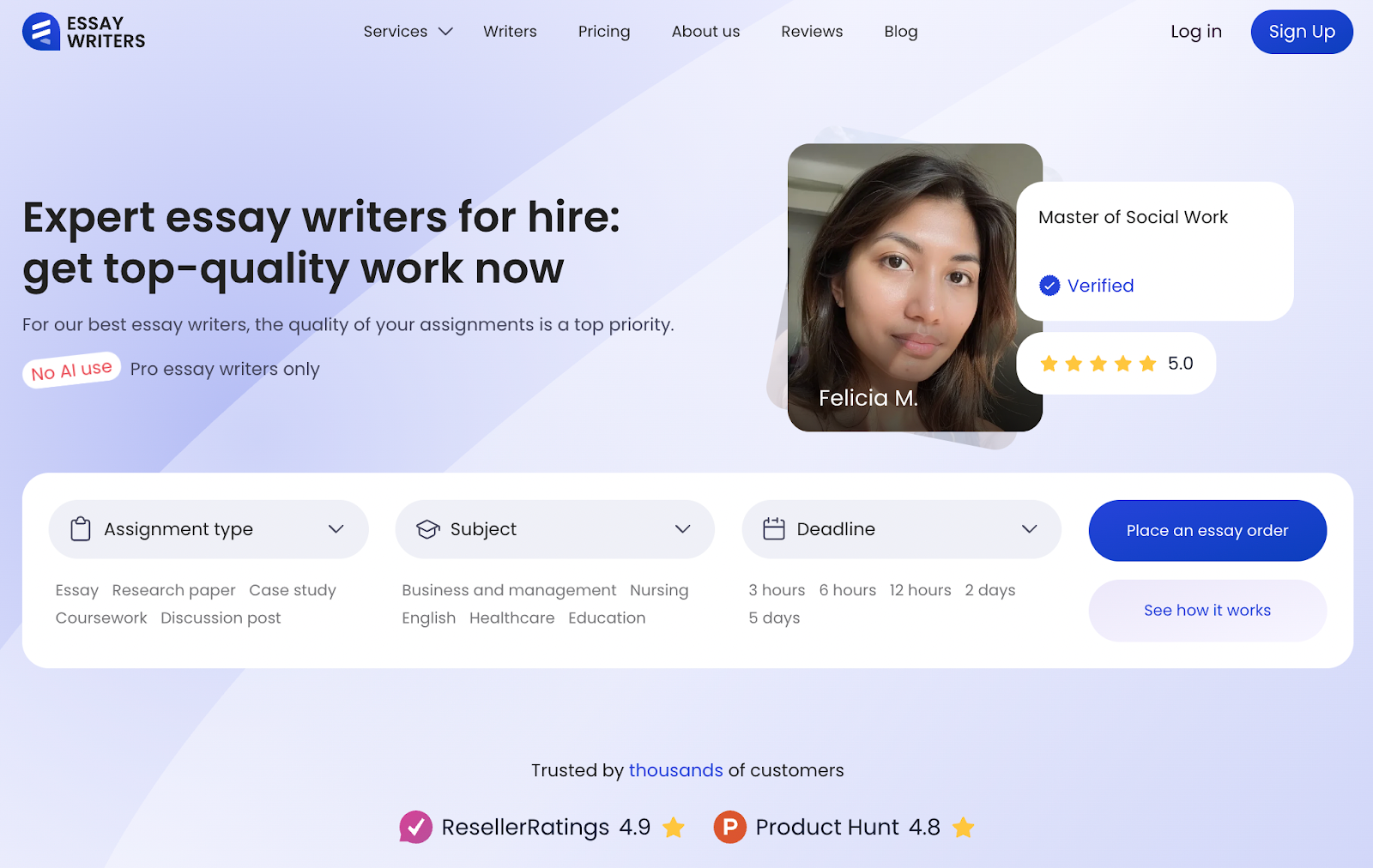Click the five-star rating stars
This screenshot has height=868, width=1373.
point(1098,364)
